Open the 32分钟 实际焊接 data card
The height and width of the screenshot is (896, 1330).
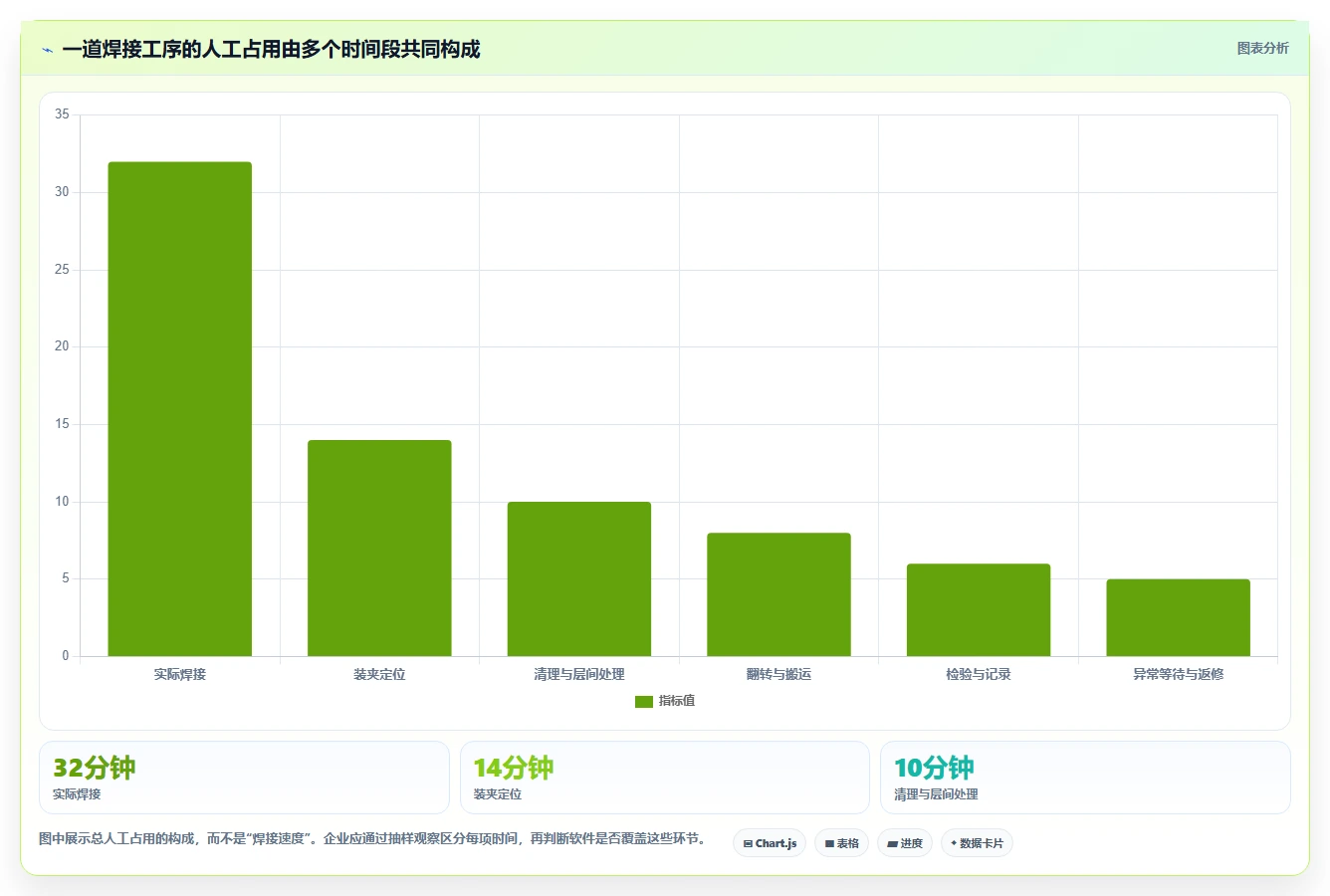(244, 778)
